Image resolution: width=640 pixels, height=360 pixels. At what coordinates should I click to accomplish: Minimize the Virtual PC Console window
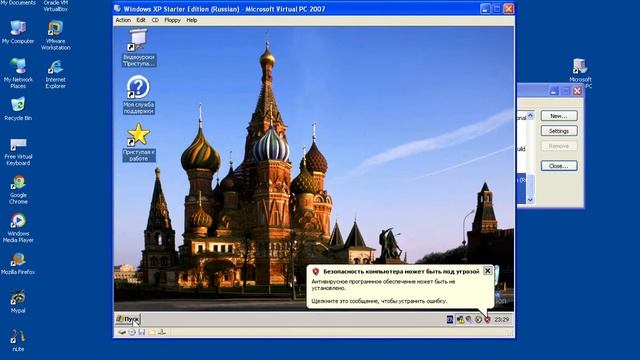[554, 91]
